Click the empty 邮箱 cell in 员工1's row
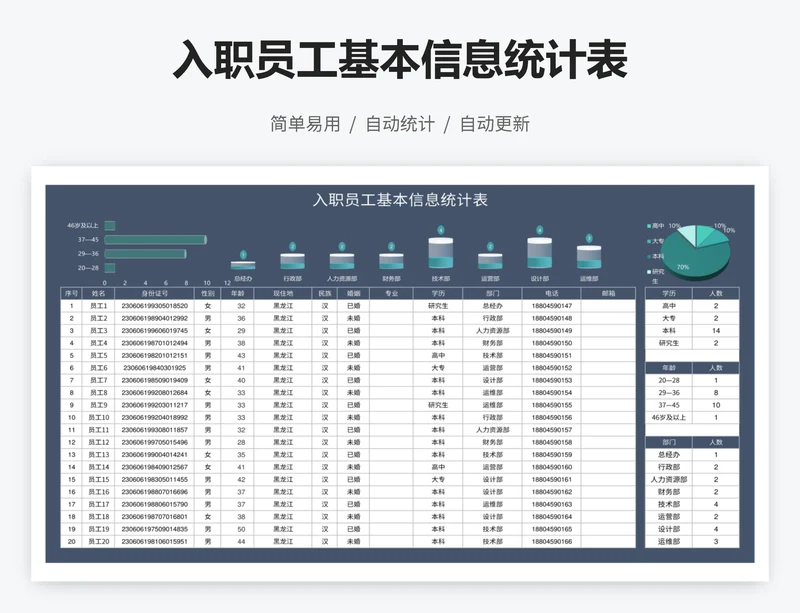The image size is (800, 613). (608, 306)
